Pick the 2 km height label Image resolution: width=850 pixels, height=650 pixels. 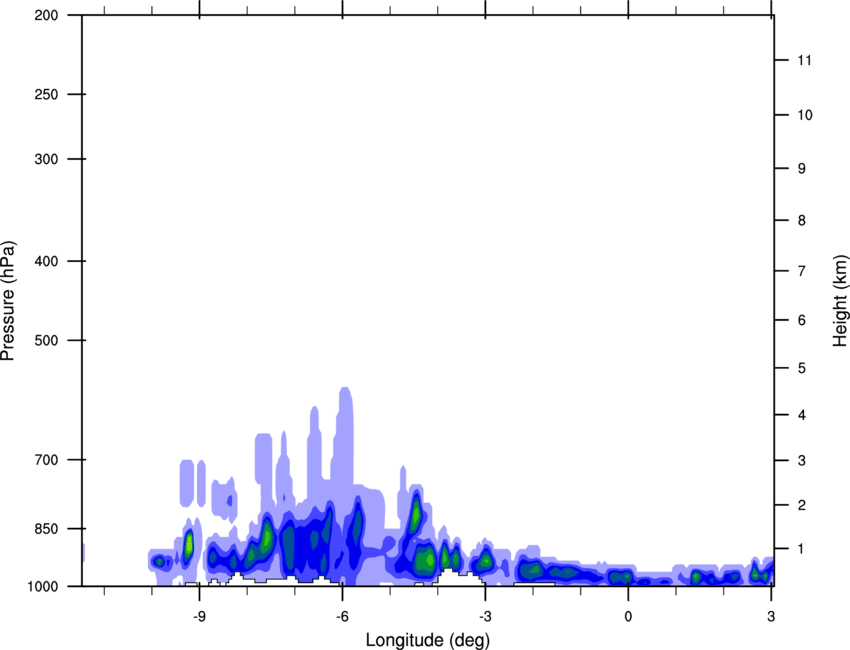[x=802, y=505]
